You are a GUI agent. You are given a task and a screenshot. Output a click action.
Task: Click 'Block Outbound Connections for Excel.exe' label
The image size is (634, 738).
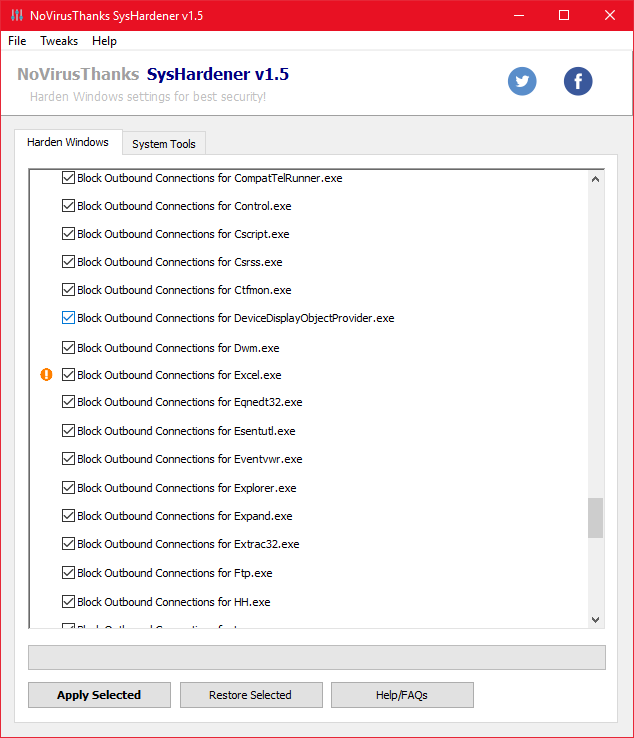point(179,375)
